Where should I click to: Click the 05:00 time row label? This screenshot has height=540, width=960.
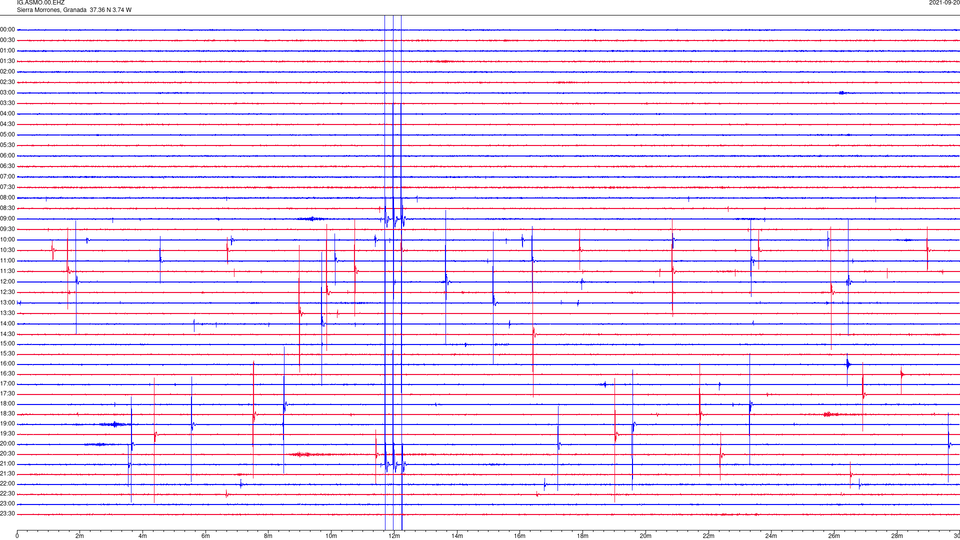(7, 135)
